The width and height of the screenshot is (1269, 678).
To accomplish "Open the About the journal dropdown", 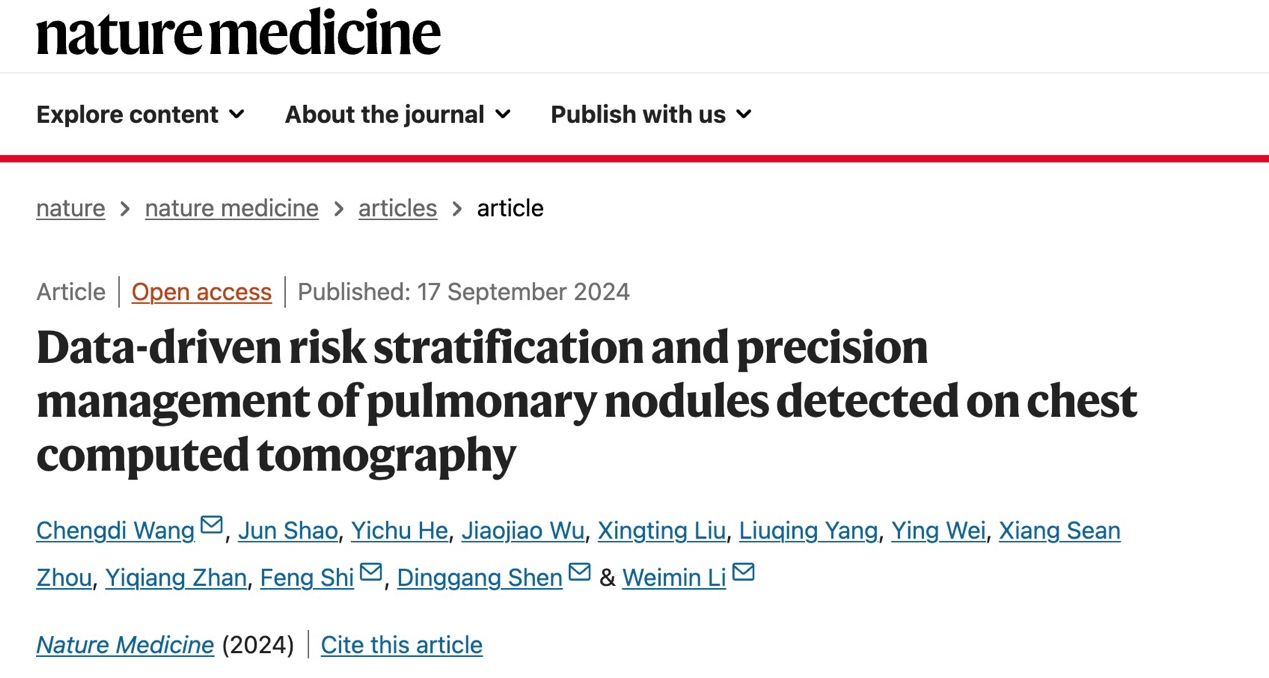I will click(397, 115).
